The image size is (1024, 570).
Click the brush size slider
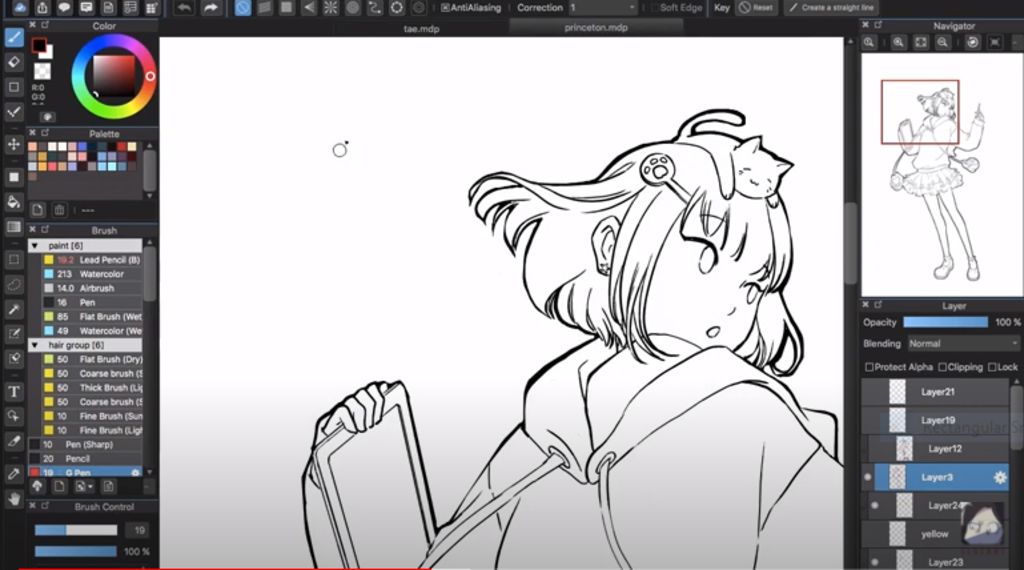pyautogui.click(x=76, y=530)
